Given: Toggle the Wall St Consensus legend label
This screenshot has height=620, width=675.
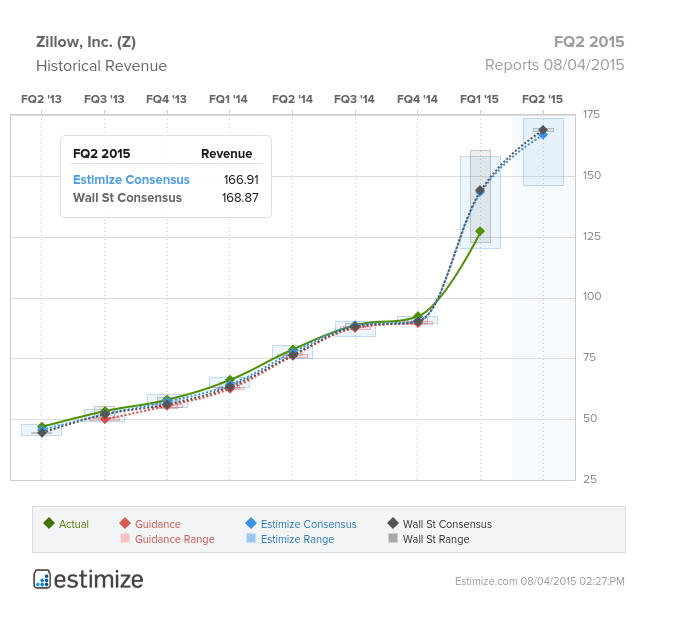Looking at the screenshot, I should click(x=447, y=524).
